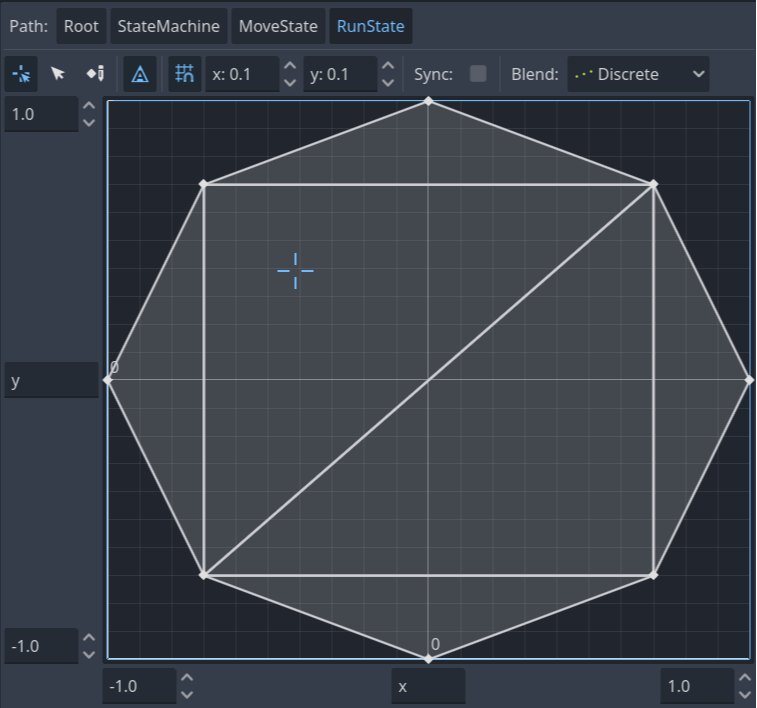
Task: Select the blend position tool
Action: pyautogui.click(x=21, y=74)
